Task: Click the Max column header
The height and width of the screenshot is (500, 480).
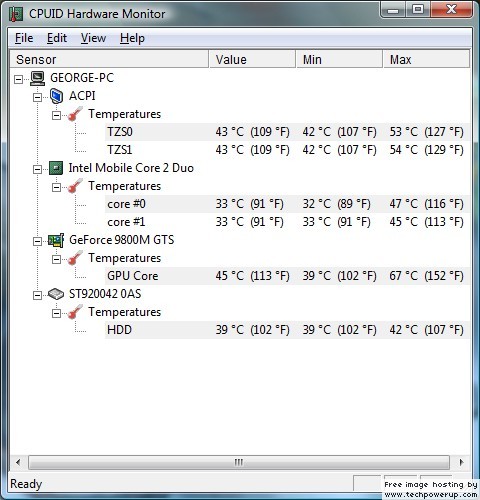Action: point(427,60)
